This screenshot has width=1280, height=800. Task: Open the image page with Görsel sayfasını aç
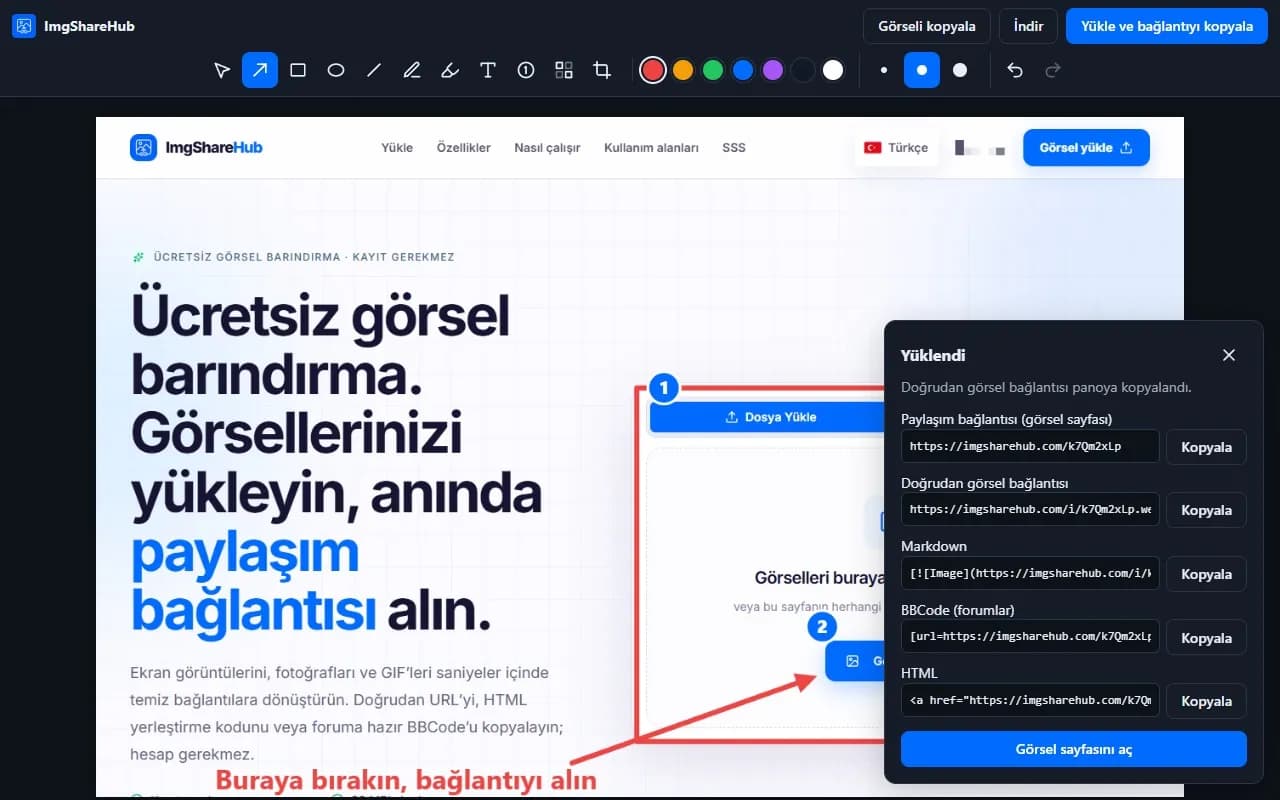(x=1074, y=749)
